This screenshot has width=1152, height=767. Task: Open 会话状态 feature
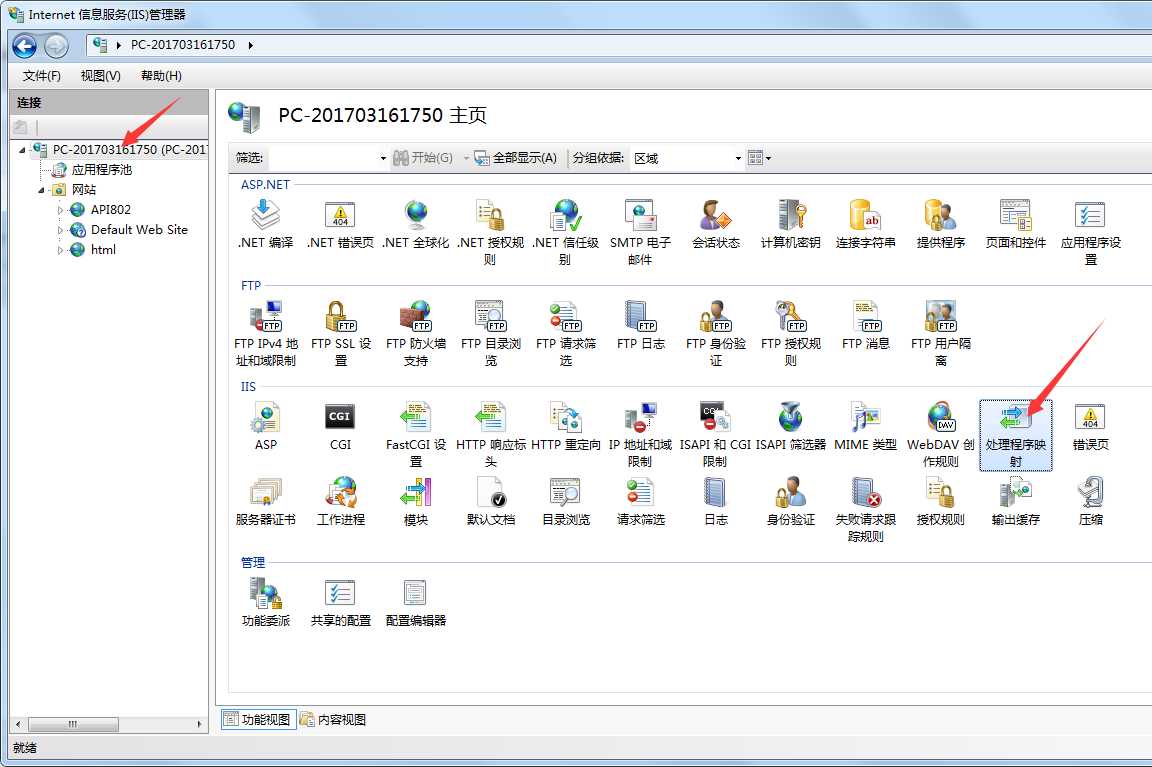(x=716, y=225)
